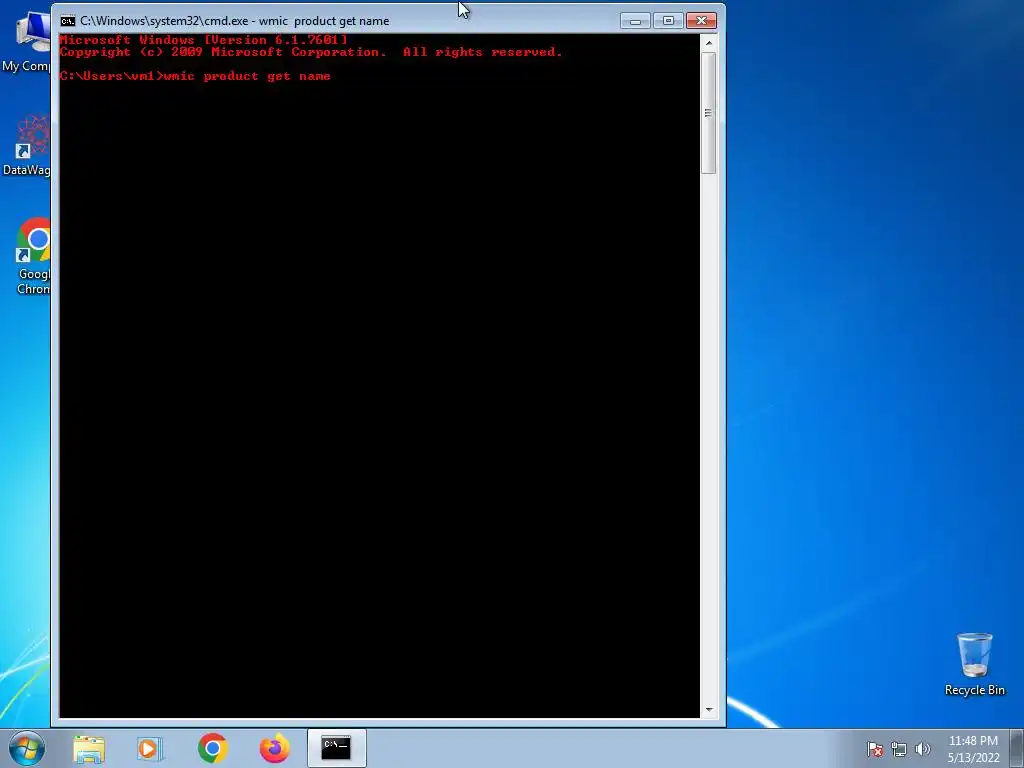Click the 'wmic product get name' command text
1024x768 pixels.
pos(248,76)
